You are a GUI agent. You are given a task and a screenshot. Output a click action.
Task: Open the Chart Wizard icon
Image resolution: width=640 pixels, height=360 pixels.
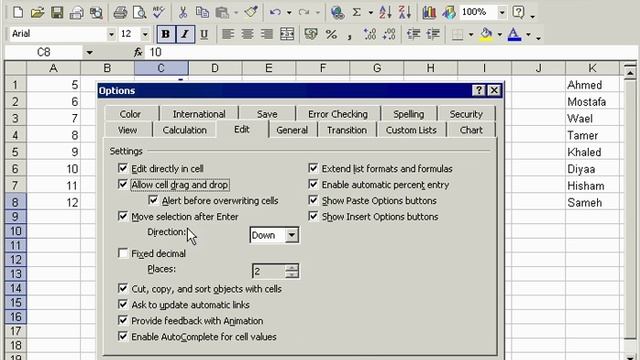coord(429,13)
